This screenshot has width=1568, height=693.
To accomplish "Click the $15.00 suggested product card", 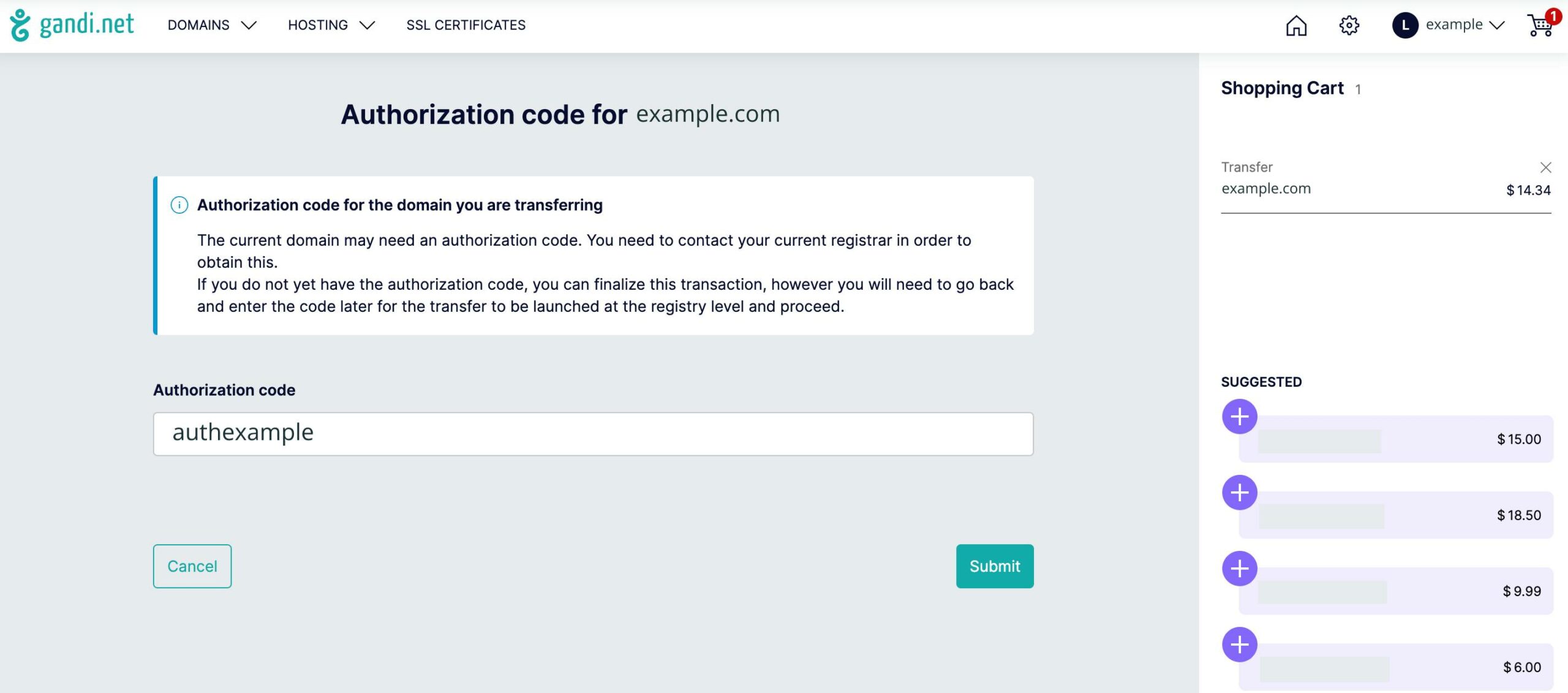I will point(1396,439).
